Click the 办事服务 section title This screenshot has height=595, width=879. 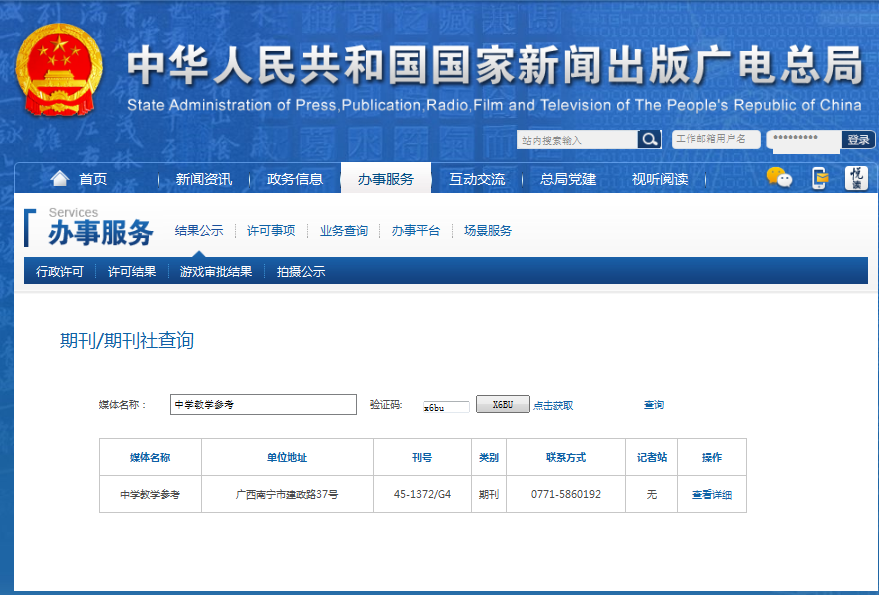click(x=101, y=233)
